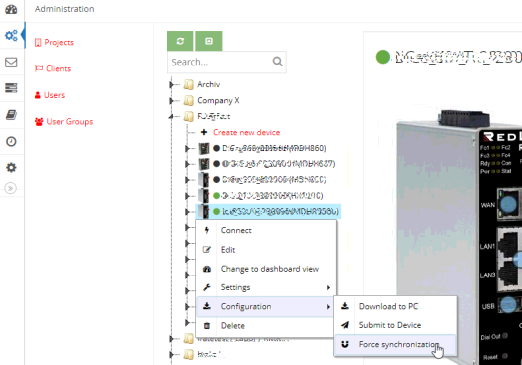Image resolution: width=522 pixels, height=365 pixels.
Task: Select the server rack icon in sidebar
Action: 11,88
